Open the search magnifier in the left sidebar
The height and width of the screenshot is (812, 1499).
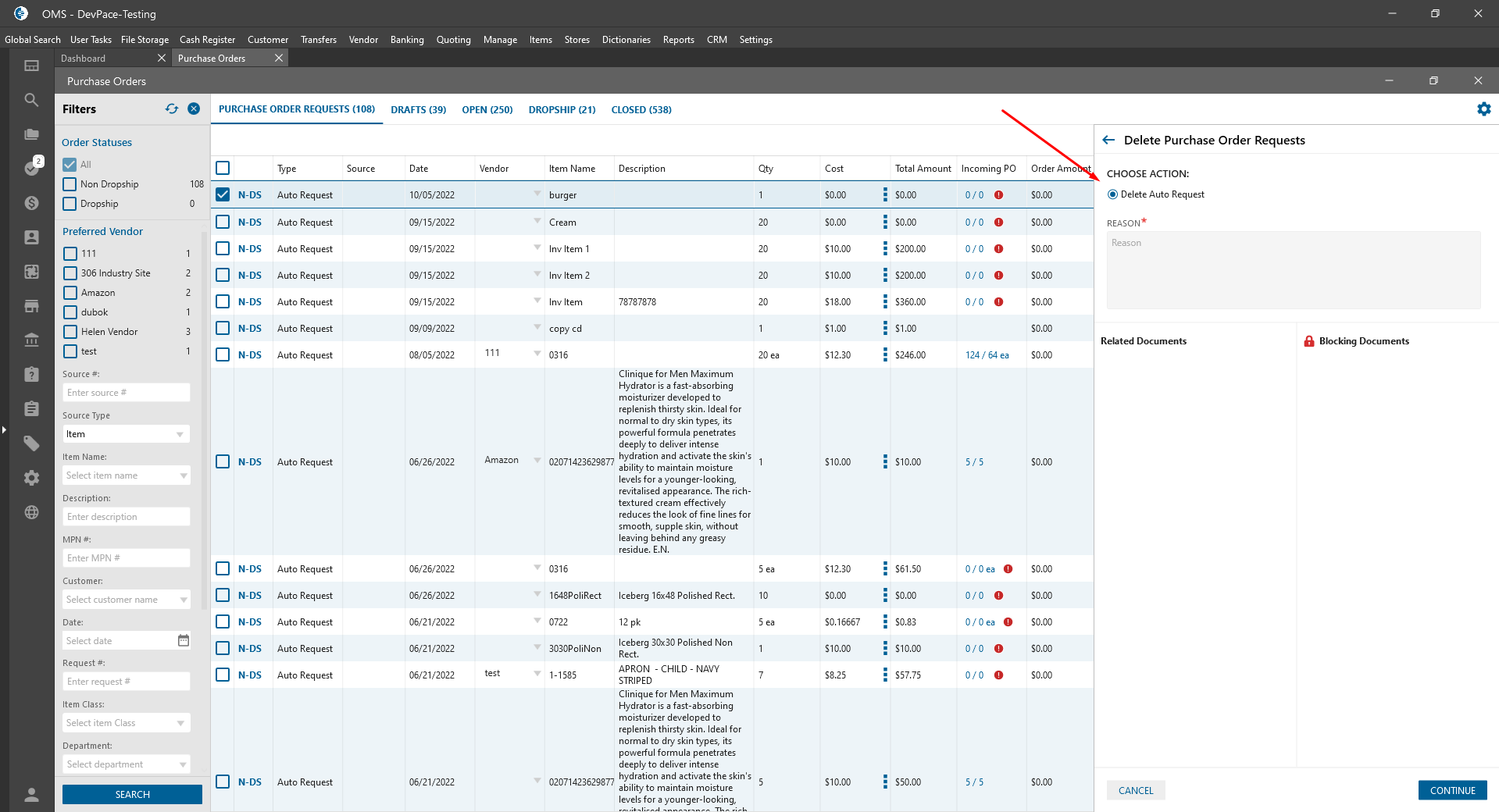(31, 100)
